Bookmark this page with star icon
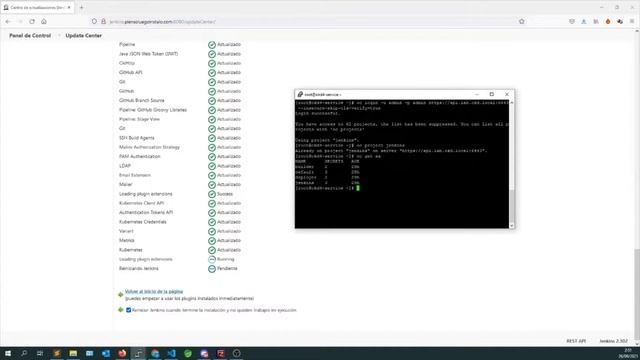640x360 pixels. tap(522, 22)
